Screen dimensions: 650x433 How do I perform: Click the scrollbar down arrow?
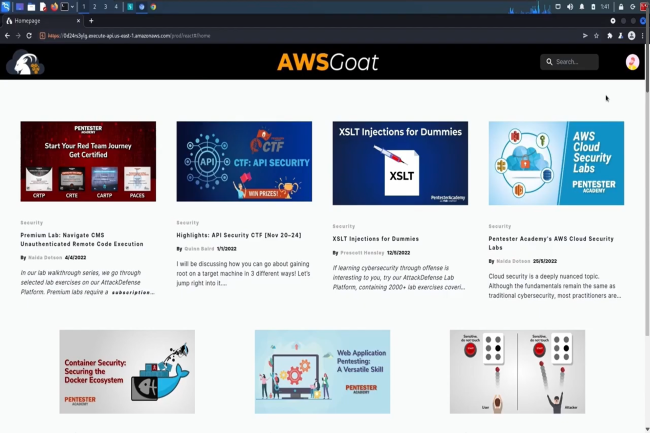(x=648, y=429)
